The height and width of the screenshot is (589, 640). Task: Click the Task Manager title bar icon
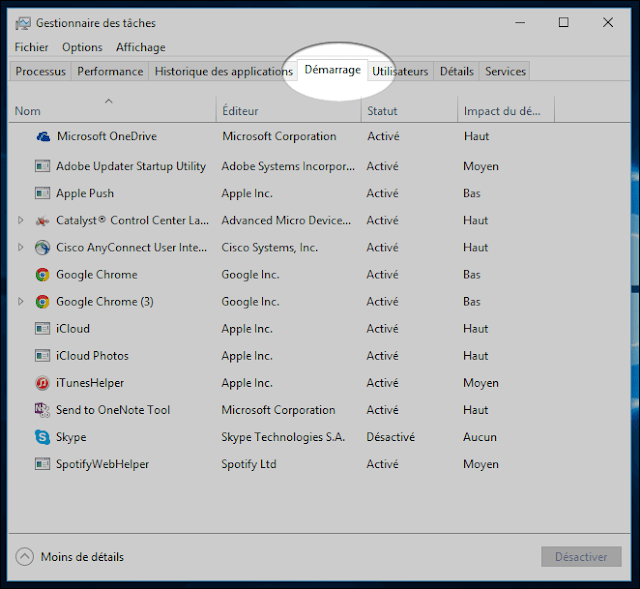coord(23,23)
